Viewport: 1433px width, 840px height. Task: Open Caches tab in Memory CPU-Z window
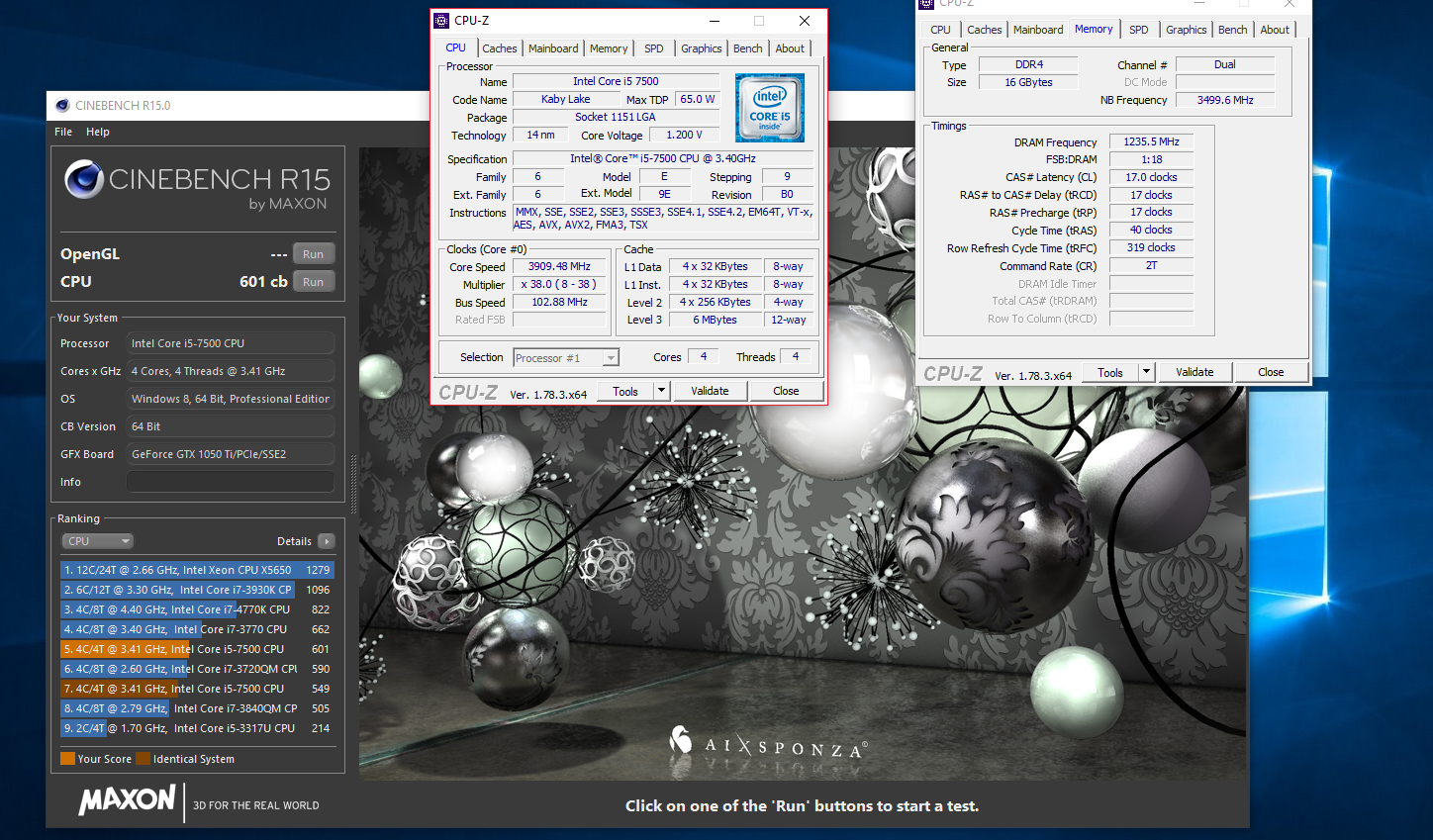click(x=985, y=30)
